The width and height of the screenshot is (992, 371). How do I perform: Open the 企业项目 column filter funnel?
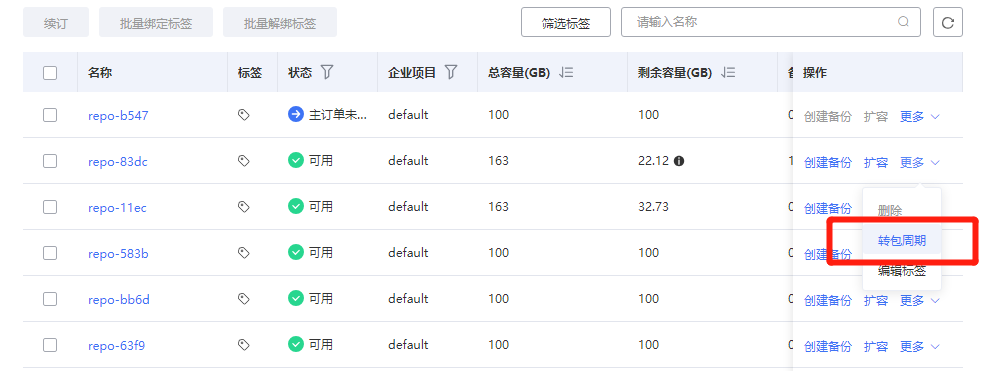(450, 72)
